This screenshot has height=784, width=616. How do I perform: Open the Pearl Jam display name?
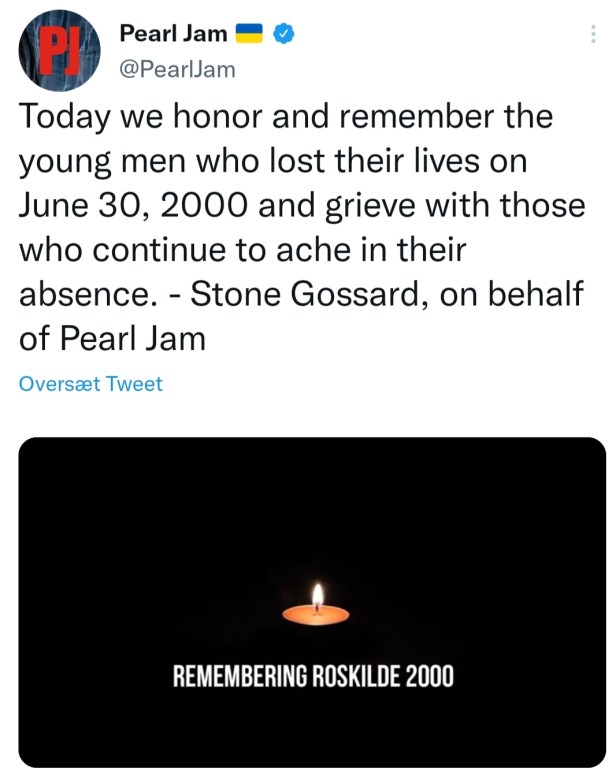pyautogui.click(x=173, y=36)
